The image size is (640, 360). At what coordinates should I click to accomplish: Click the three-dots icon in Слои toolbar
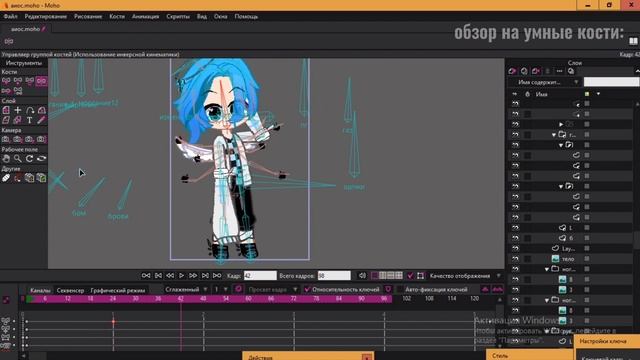559,71
